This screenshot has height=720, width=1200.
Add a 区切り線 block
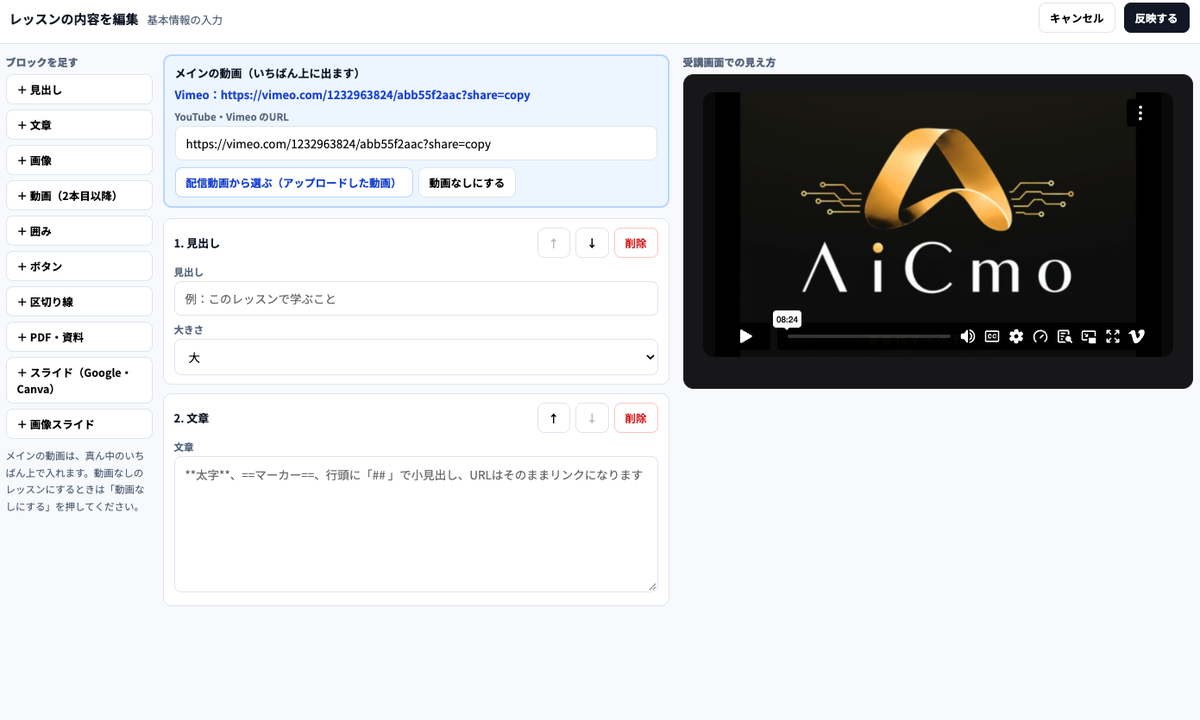point(79,302)
